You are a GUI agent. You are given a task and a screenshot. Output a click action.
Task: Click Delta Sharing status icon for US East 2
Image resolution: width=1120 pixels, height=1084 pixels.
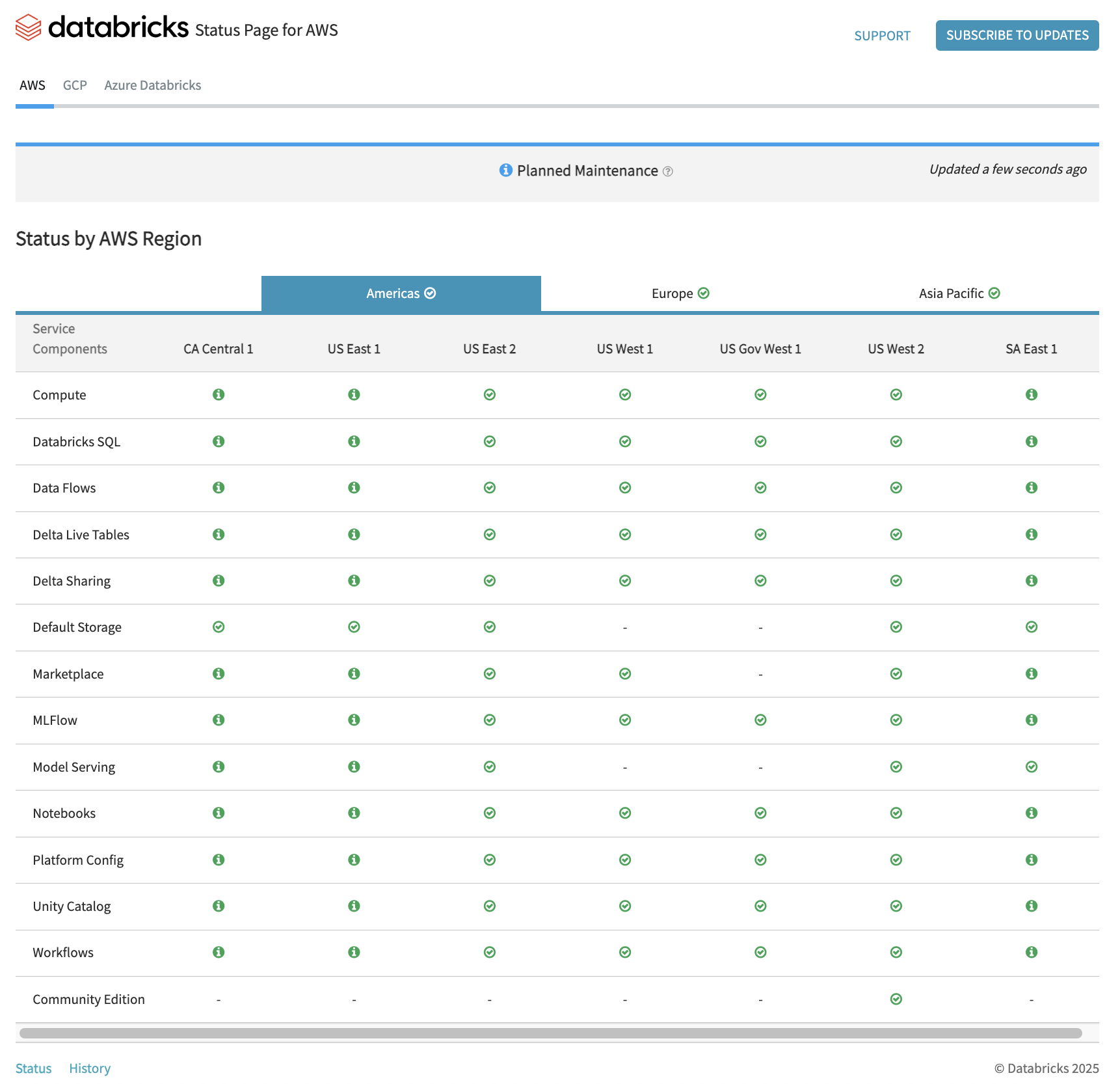[x=490, y=580]
